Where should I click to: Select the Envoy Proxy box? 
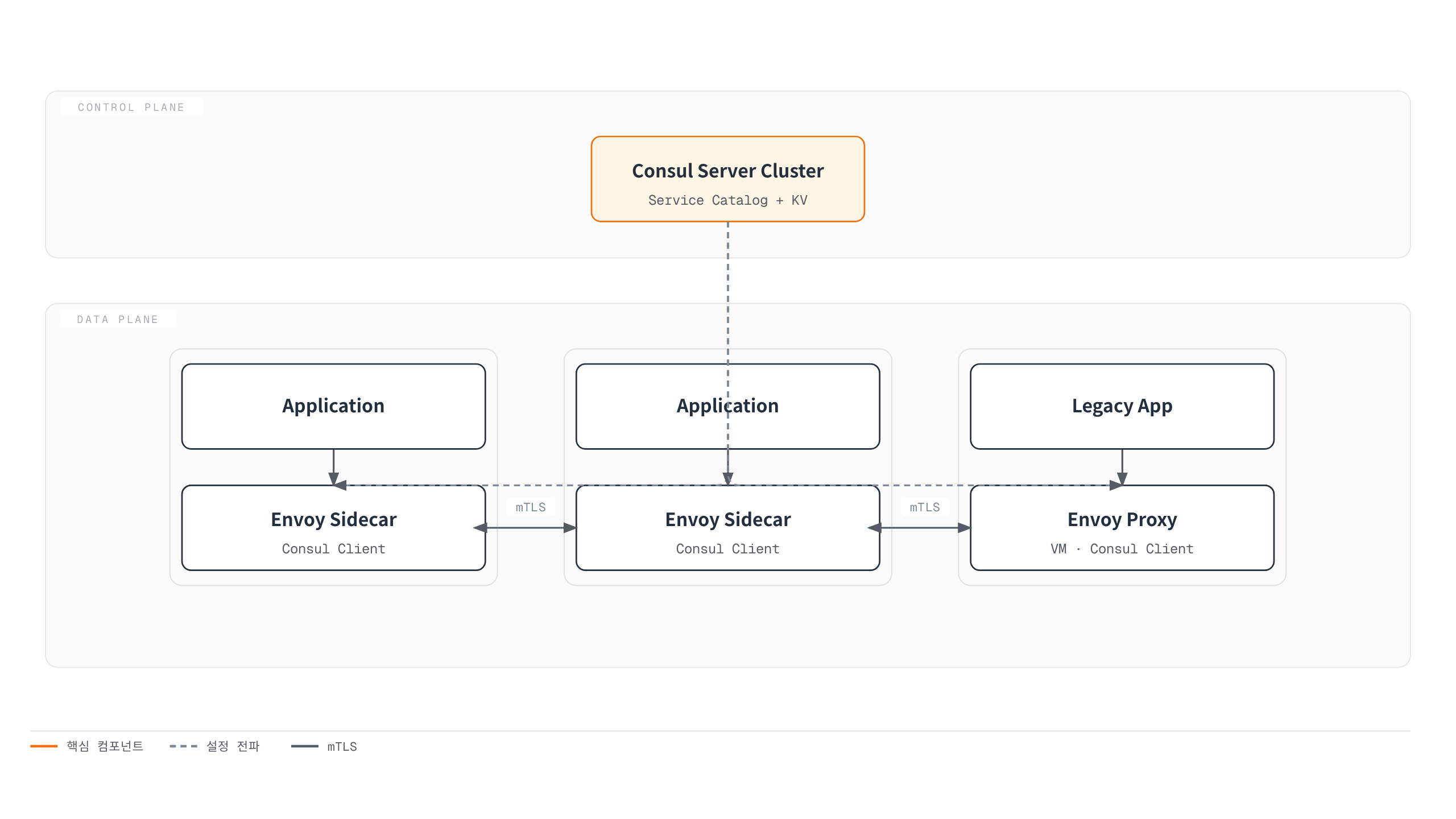[x=1122, y=528]
